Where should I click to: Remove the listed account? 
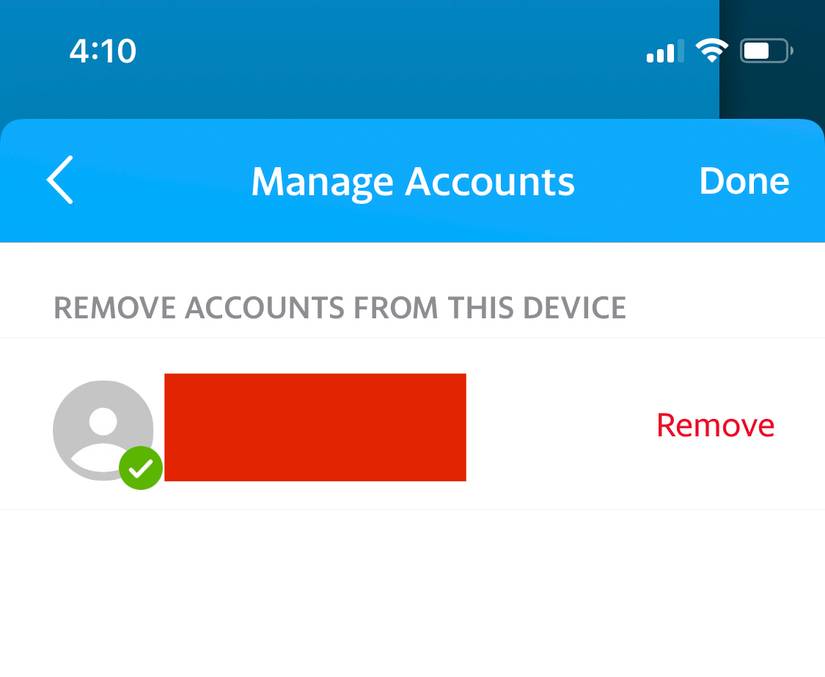(x=715, y=425)
